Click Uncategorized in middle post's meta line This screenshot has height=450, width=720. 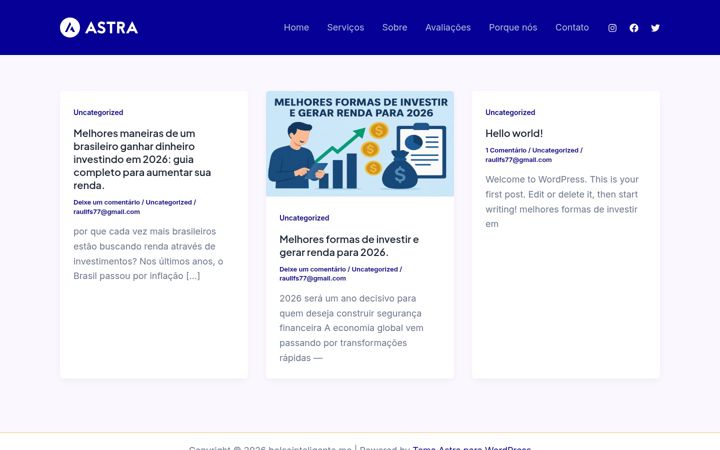coord(374,269)
